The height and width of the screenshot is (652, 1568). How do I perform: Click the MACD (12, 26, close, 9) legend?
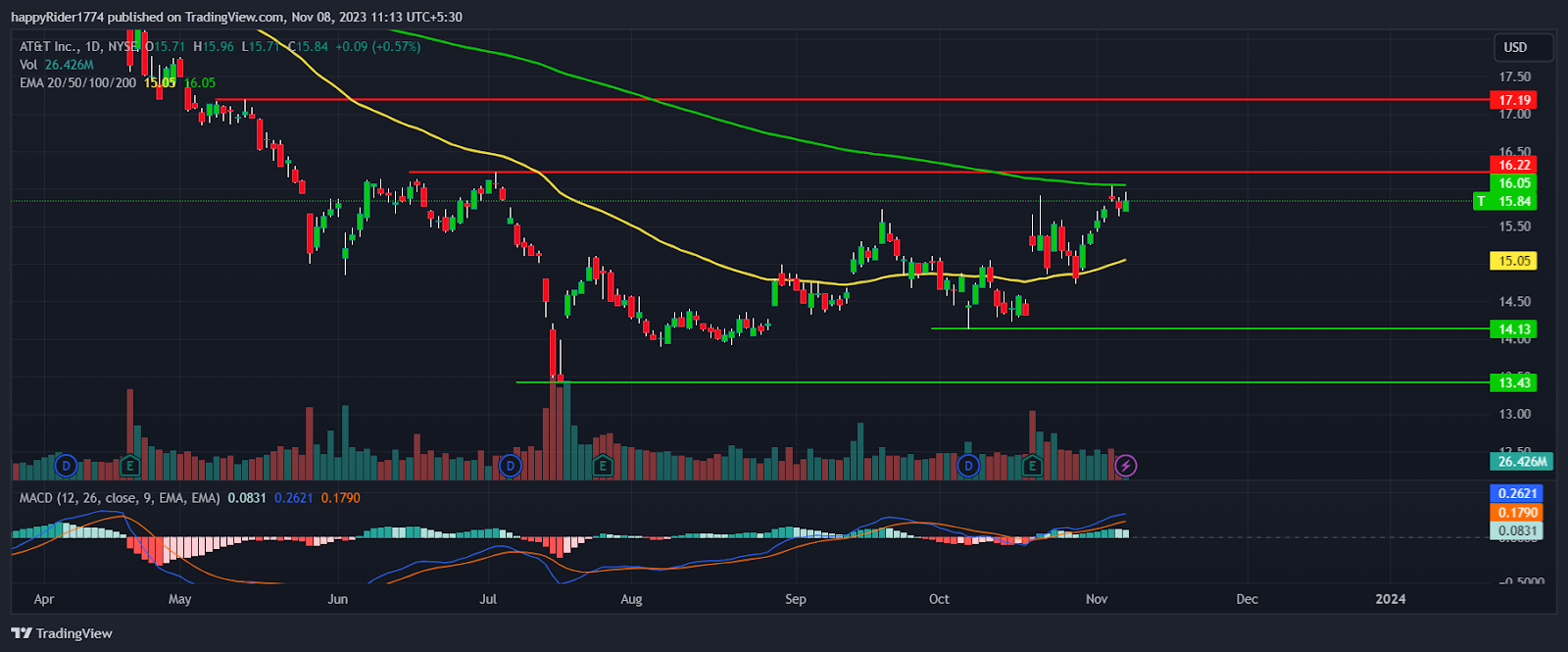coord(120,498)
